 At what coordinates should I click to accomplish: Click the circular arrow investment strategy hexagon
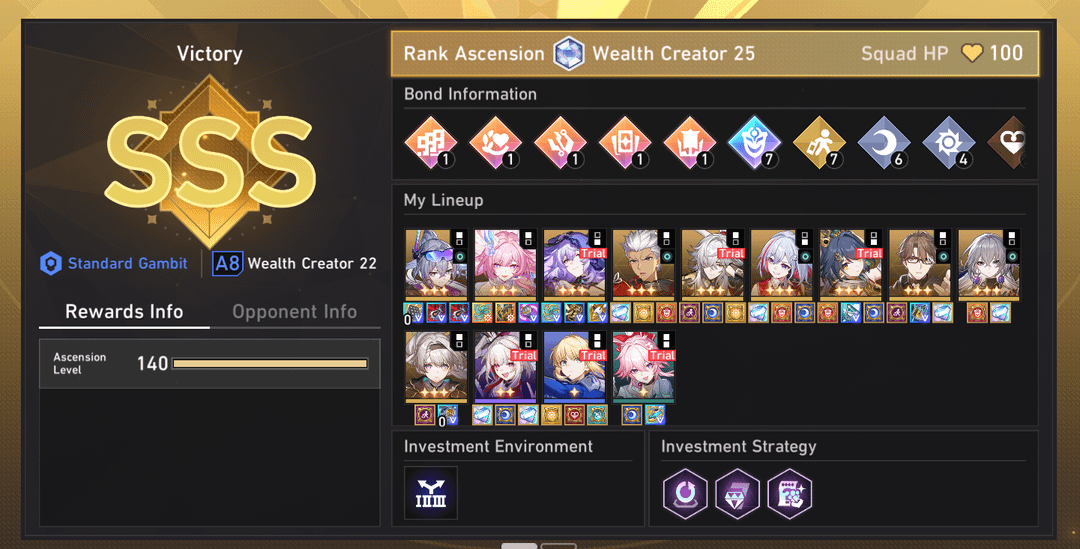pos(685,493)
